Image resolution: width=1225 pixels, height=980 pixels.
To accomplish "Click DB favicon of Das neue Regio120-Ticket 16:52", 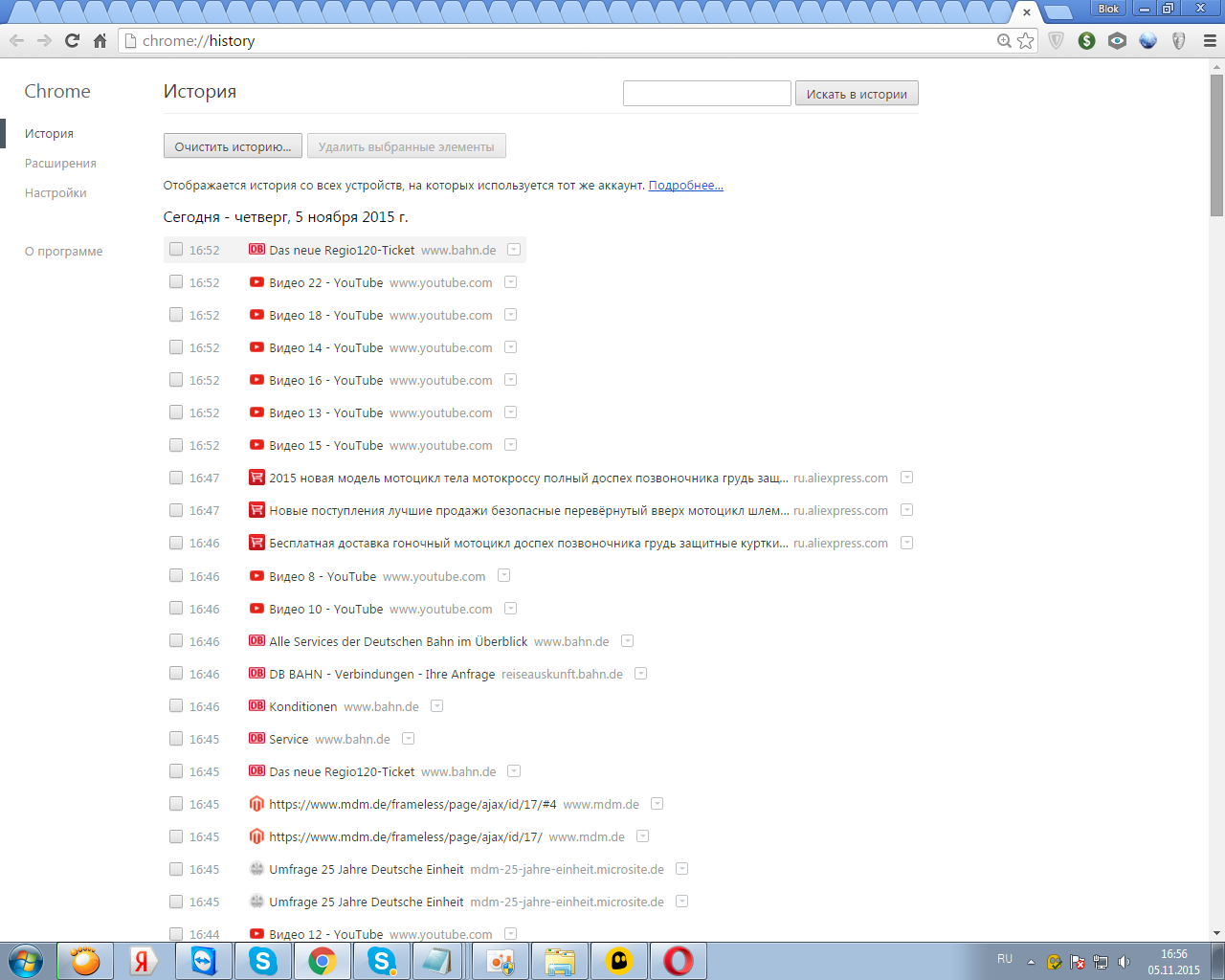I will [256, 250].
